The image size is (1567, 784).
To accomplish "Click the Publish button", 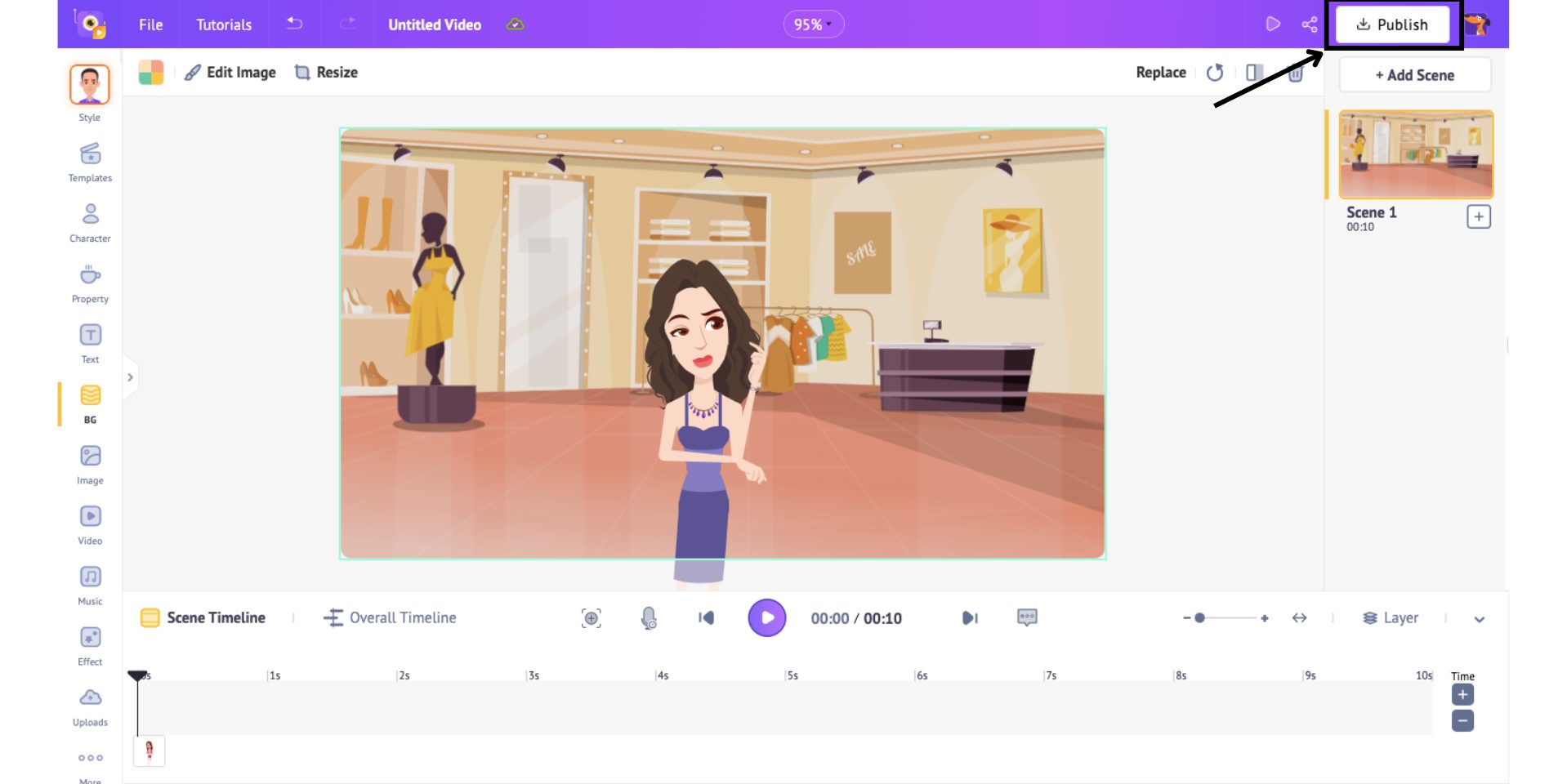I will tap(1392, 24).
